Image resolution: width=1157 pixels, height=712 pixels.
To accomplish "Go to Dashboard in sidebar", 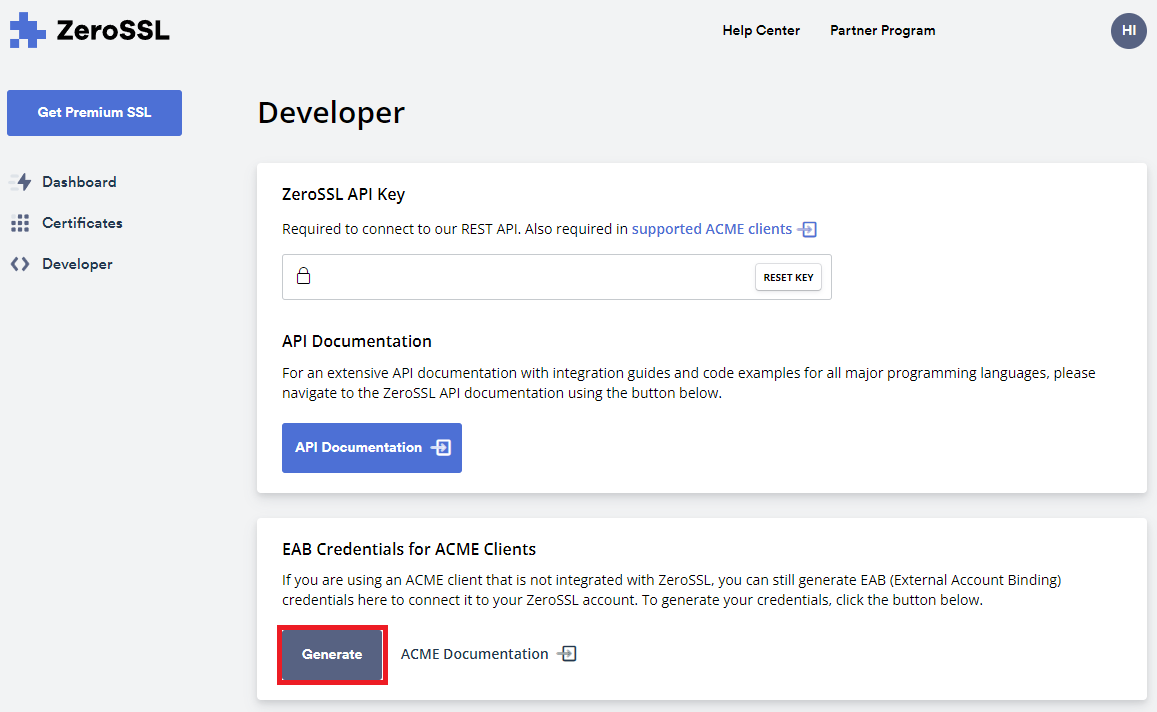I will pos(79,182).
